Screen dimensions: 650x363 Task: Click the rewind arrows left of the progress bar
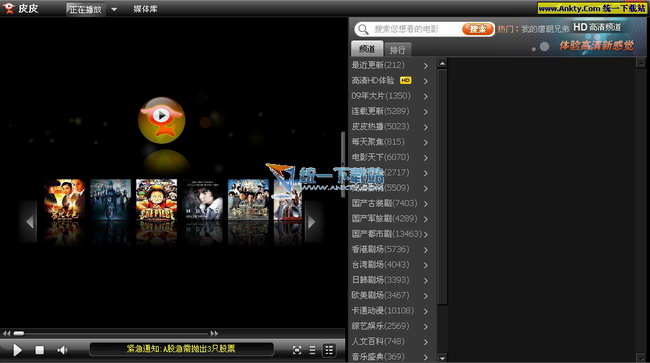[6, 333]
